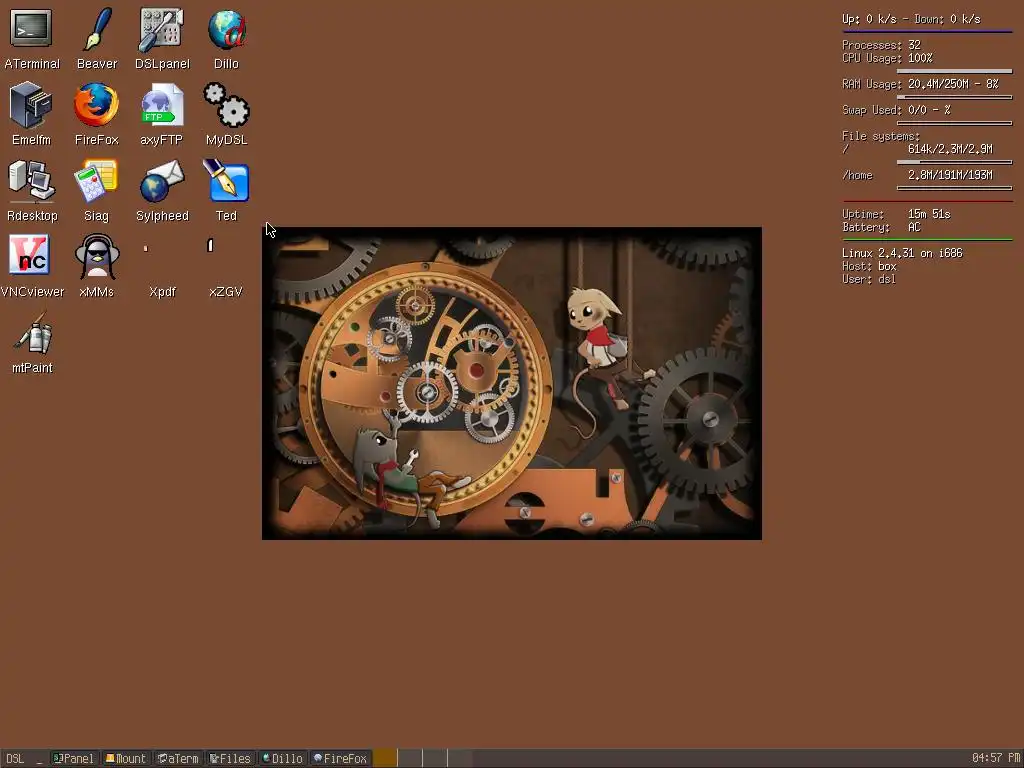Click the CPU Usage progress bar
This screenshot has height=768, width=1024.
pyautogui.click(x=954, y=71)
